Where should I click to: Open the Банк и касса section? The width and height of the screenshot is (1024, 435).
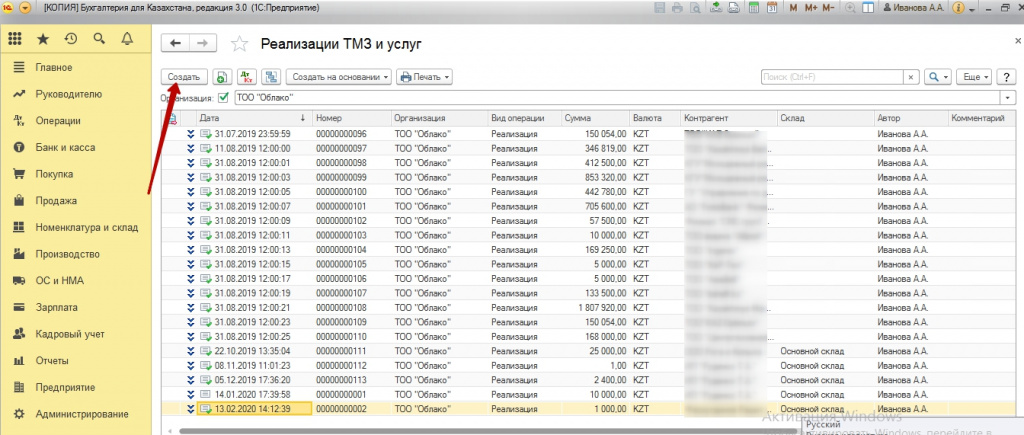(x=76, y=148)
